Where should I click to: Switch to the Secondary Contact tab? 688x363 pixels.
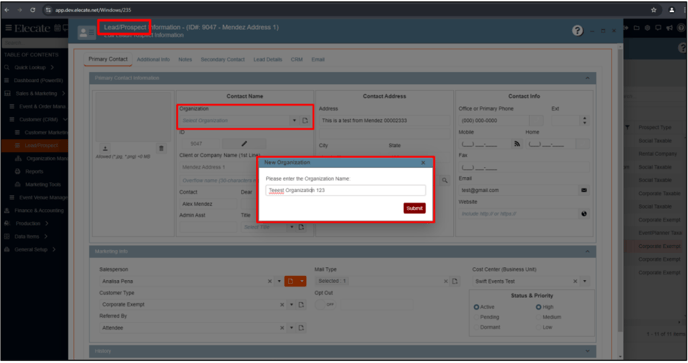[x=222, y=60]
